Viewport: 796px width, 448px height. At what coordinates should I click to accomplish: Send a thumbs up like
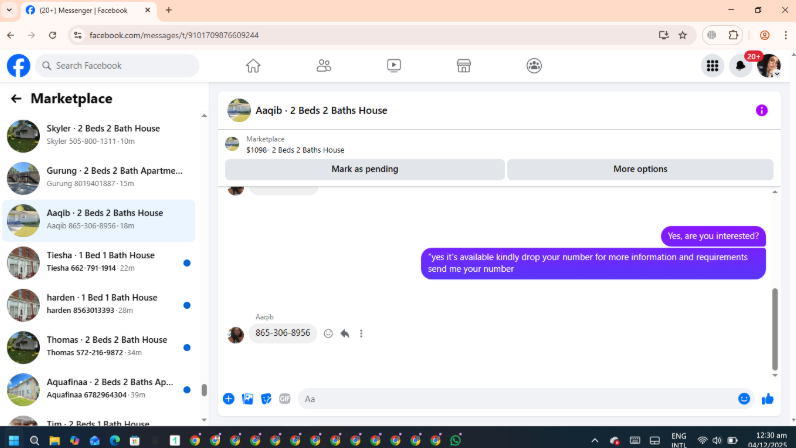pyautogui.click(x=768, y=399)
